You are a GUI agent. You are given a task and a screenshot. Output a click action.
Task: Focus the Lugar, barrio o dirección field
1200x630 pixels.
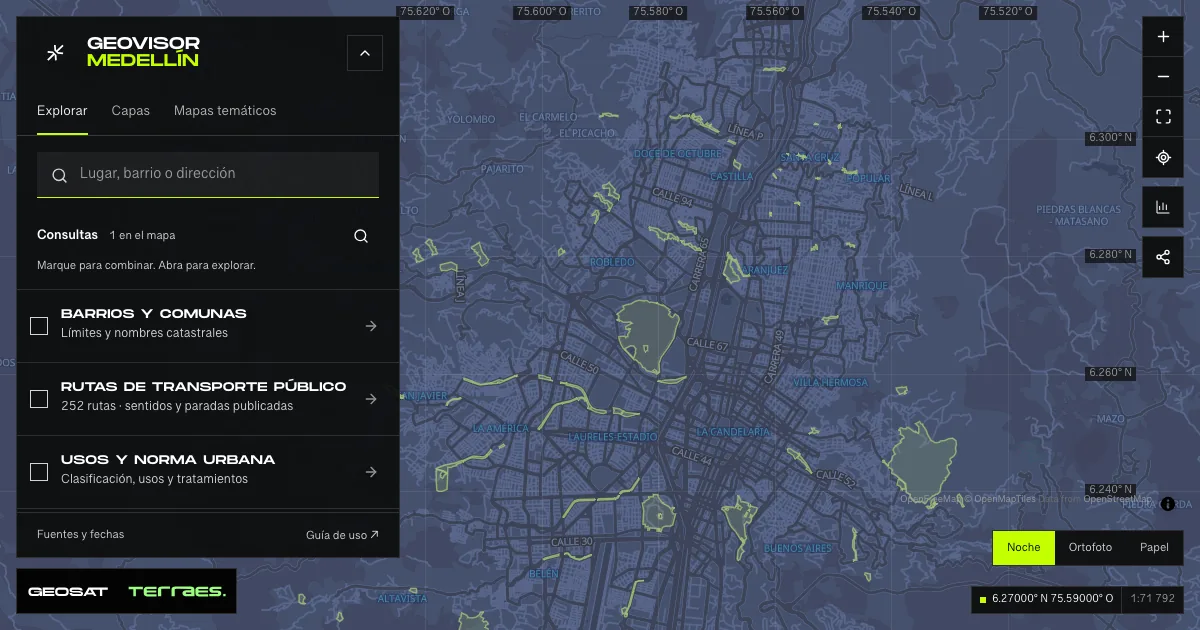coord(208,174)
